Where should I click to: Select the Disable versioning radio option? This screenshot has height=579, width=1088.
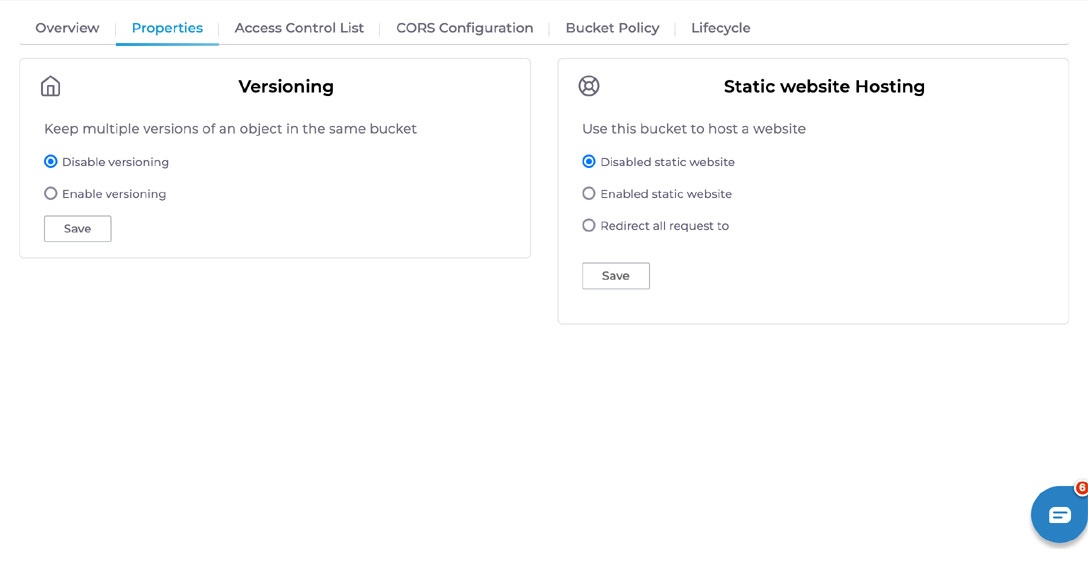tap(51, 162)
